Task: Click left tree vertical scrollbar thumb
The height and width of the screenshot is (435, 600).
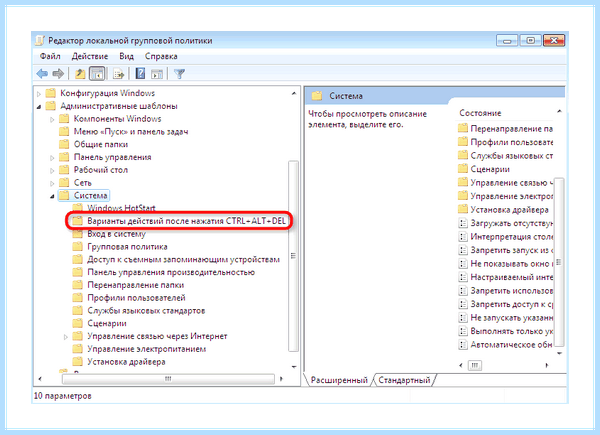Action: (x=293, y=256)
